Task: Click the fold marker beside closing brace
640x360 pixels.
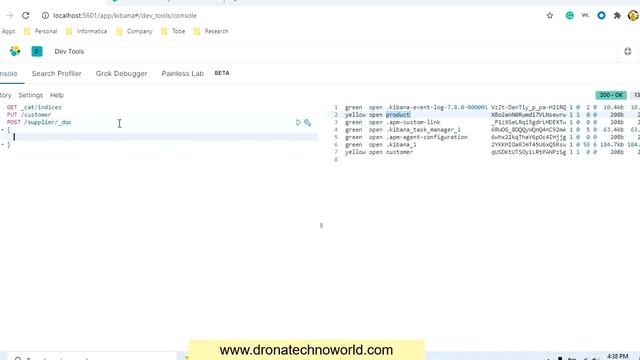Action: [2, 145]
